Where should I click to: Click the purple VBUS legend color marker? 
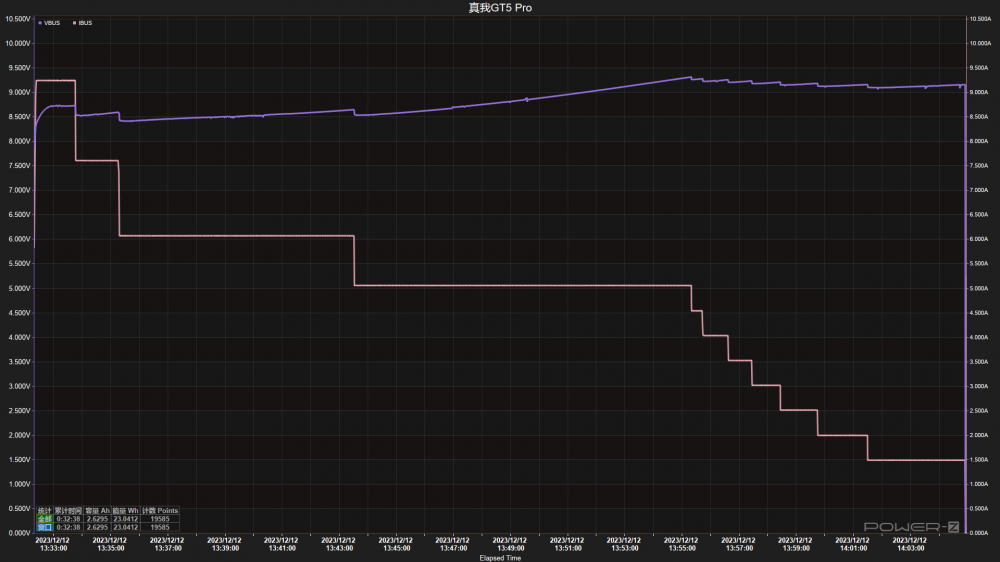pyautogui.click(x=40, y=23)
